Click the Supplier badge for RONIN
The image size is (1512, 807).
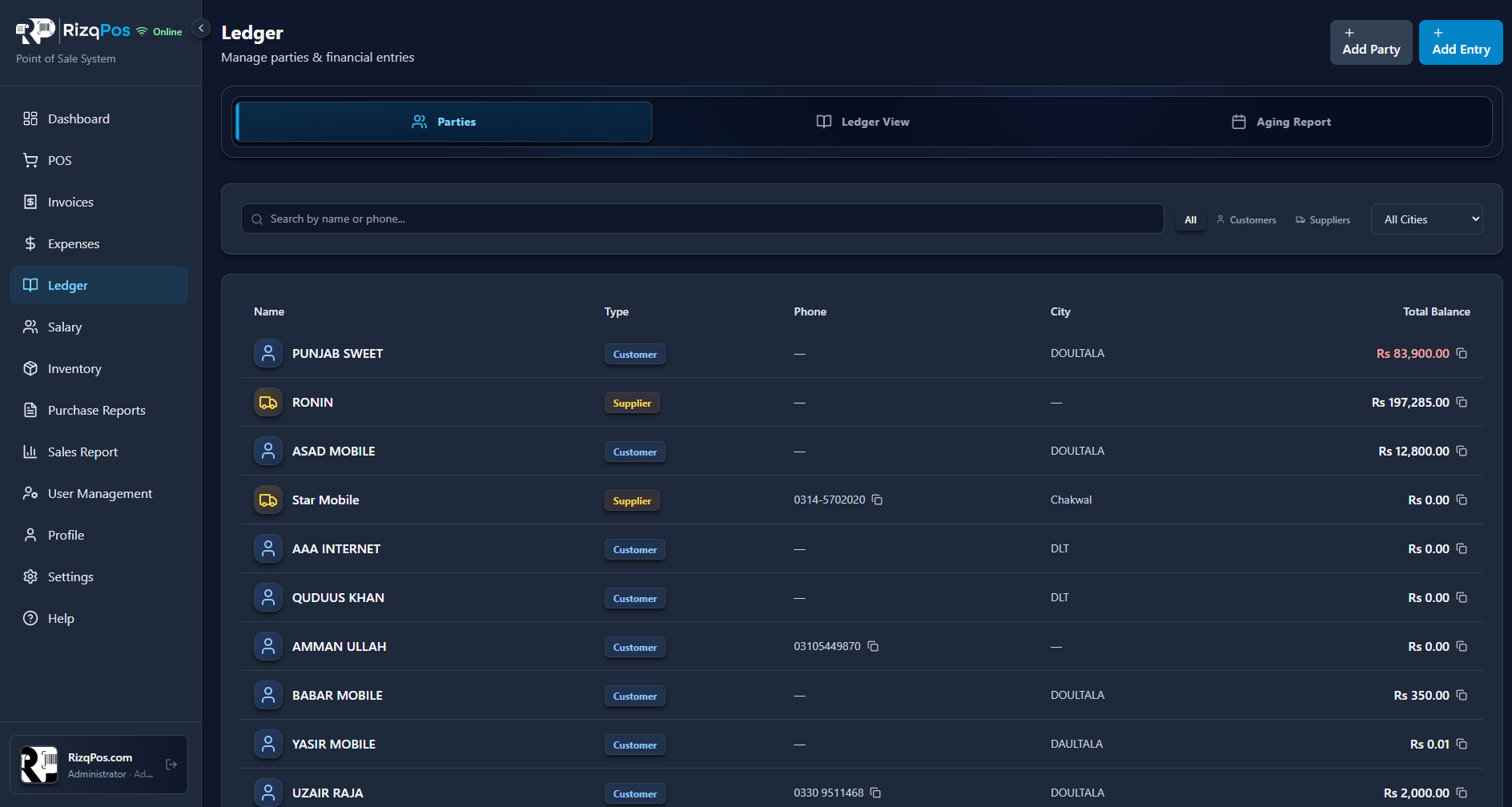[632, 403]
